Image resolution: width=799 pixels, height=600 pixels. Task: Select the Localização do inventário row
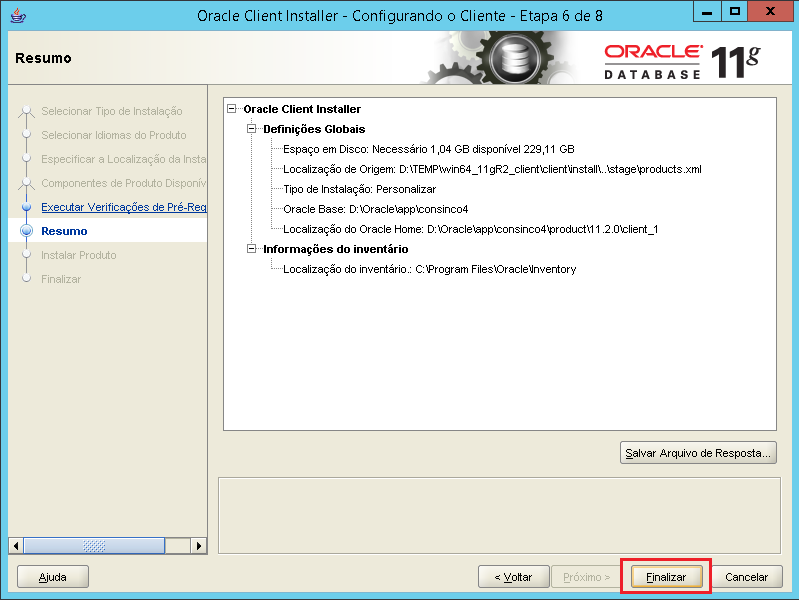430,269
